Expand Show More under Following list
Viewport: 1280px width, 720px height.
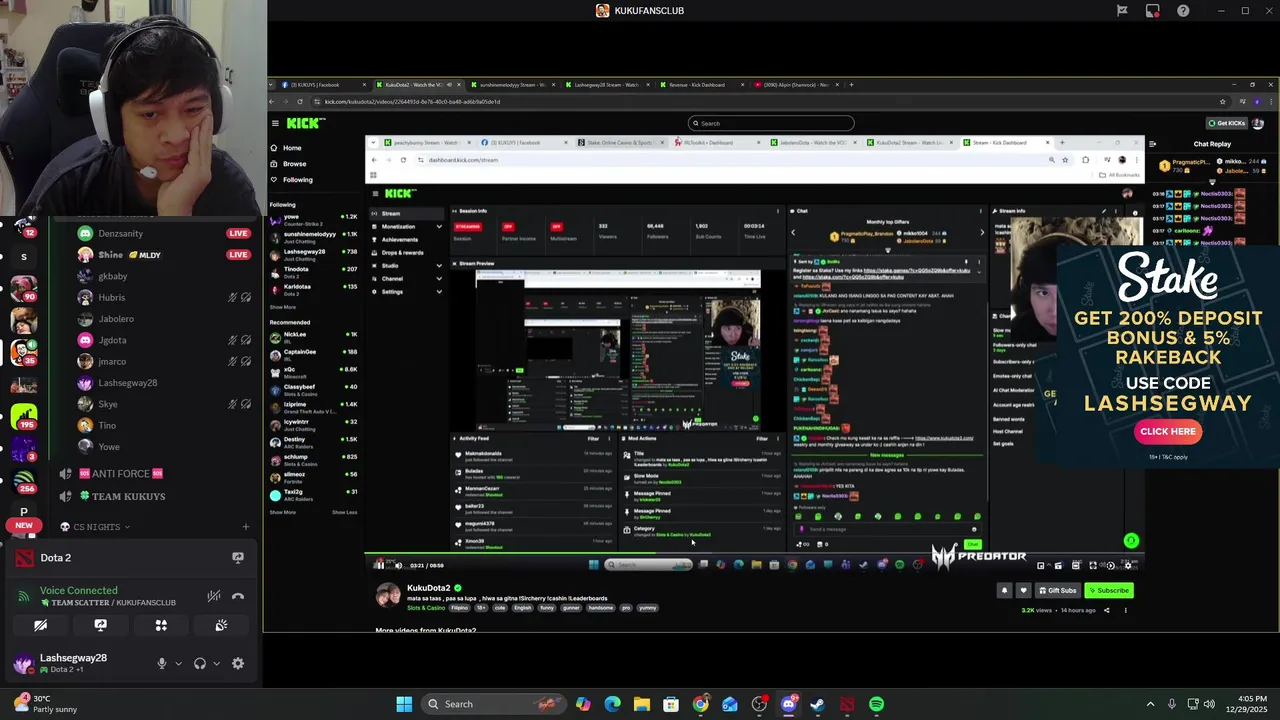[x=283, y=307]
